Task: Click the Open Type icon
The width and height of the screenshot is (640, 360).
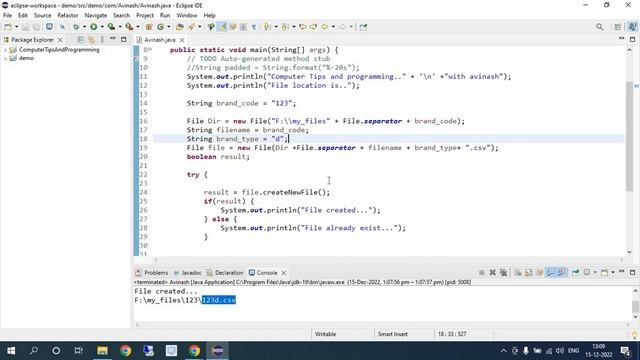Action: pos(180,27)
